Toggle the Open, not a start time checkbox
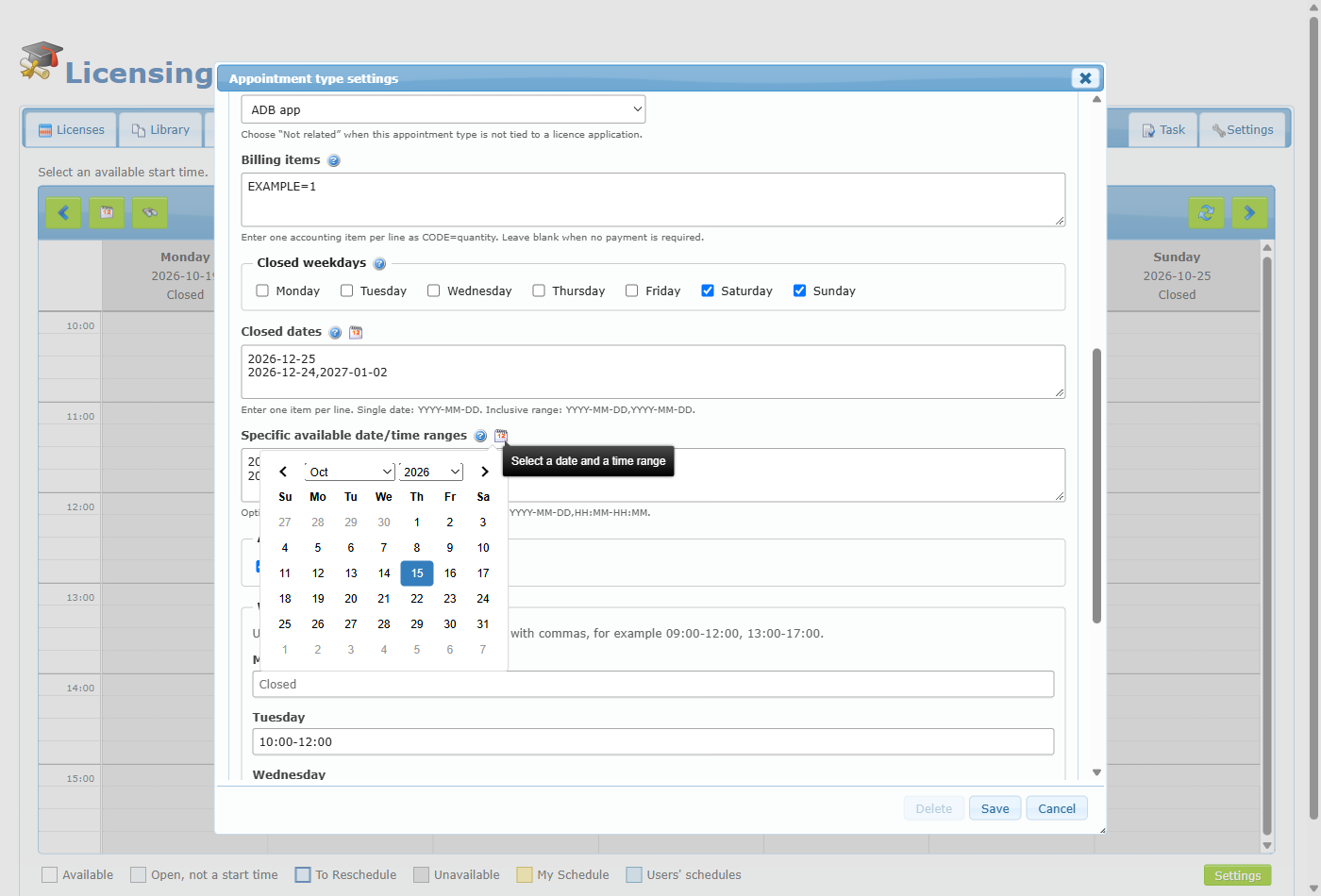The image size is (1321, 896). tap(139, 875)
